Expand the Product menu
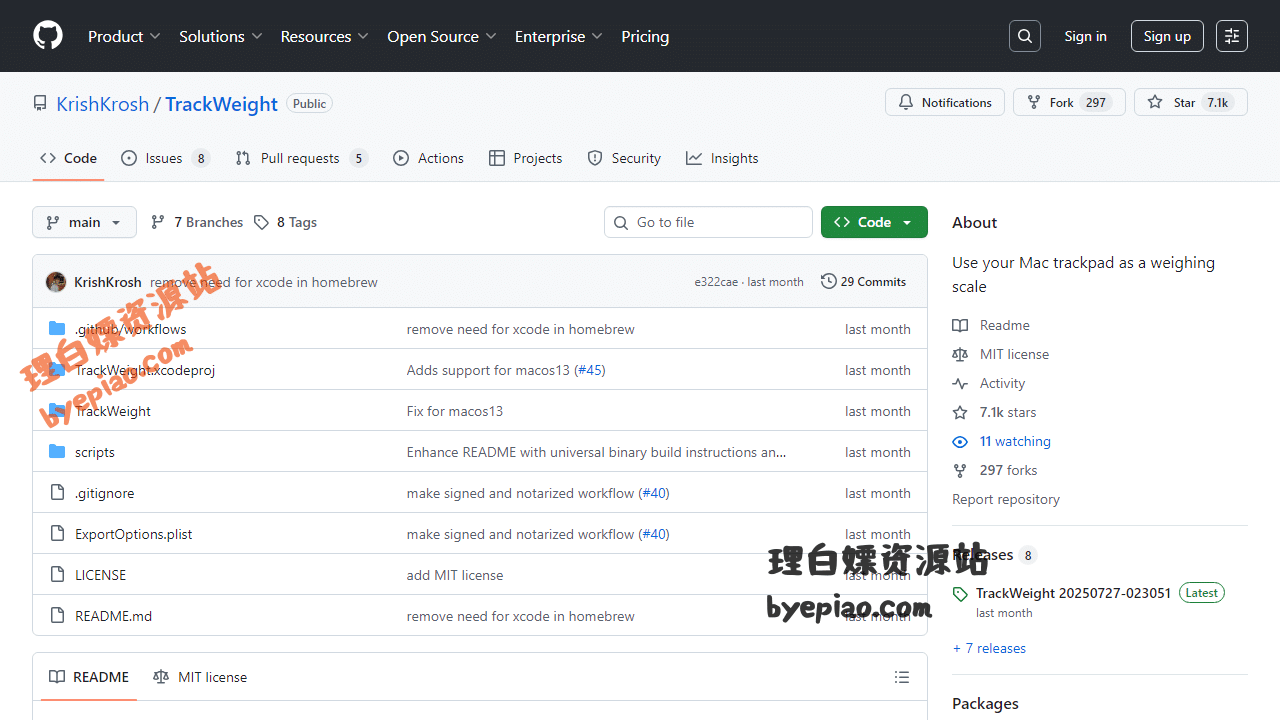The height and width of the screenshot is (720, 1280). [124, 36]
